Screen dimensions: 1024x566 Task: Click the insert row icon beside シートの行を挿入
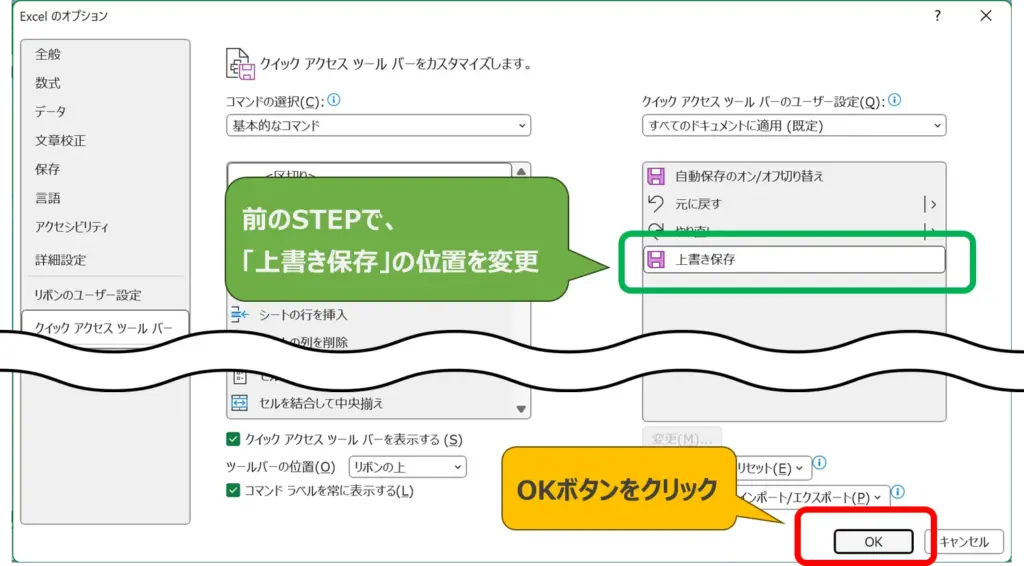click(x=240, y=315)
